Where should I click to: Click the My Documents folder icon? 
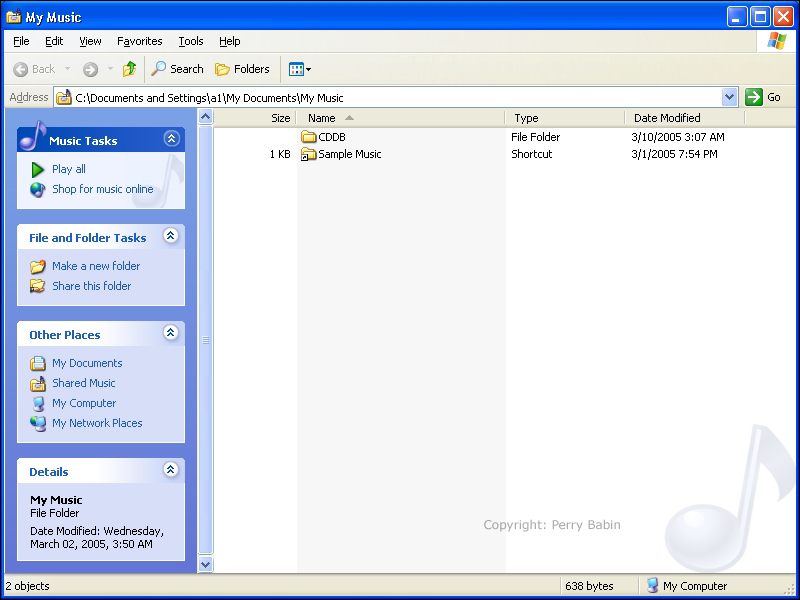[37, 363]
